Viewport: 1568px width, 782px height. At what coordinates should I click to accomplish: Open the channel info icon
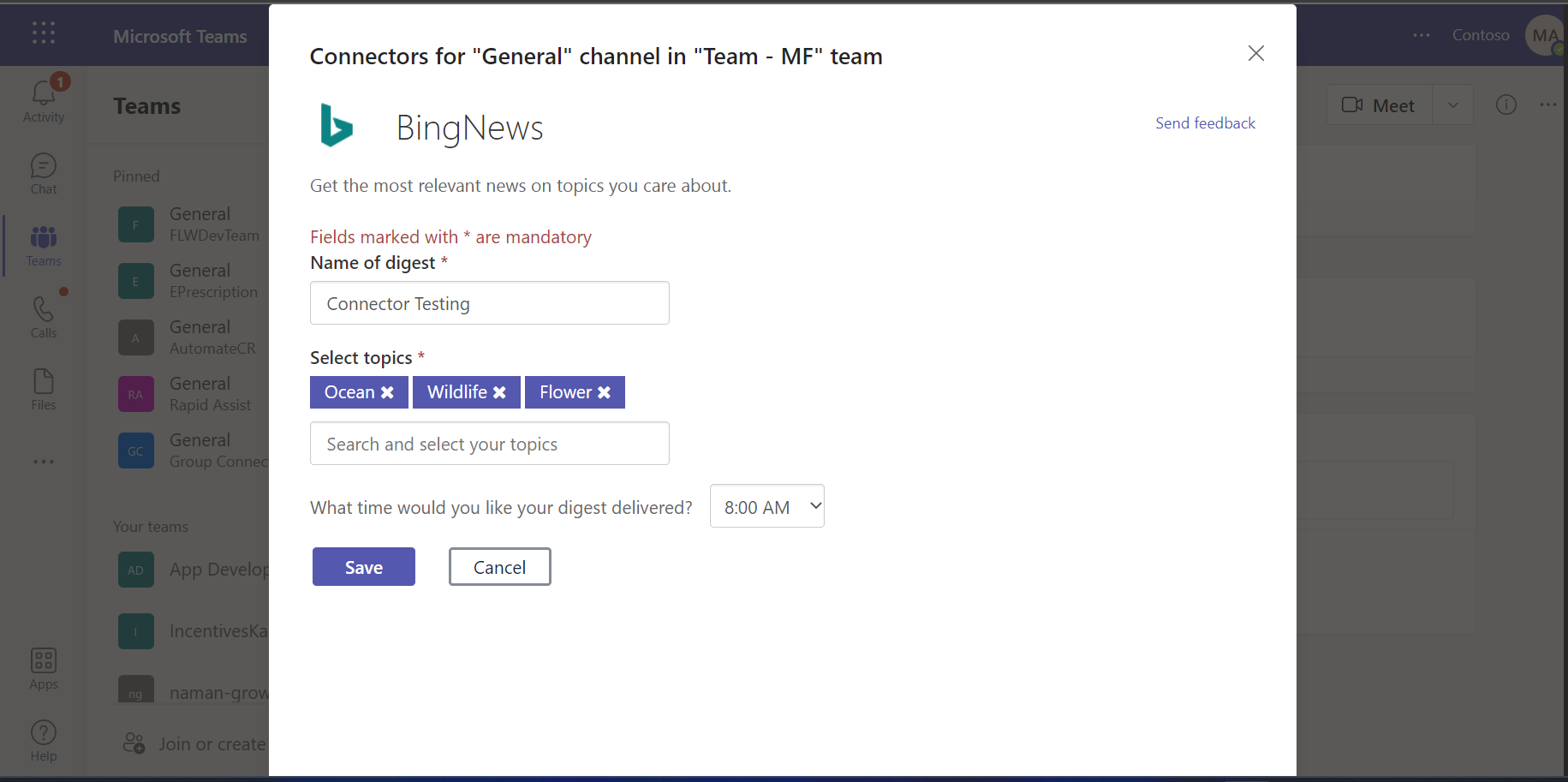[1506, 104]
